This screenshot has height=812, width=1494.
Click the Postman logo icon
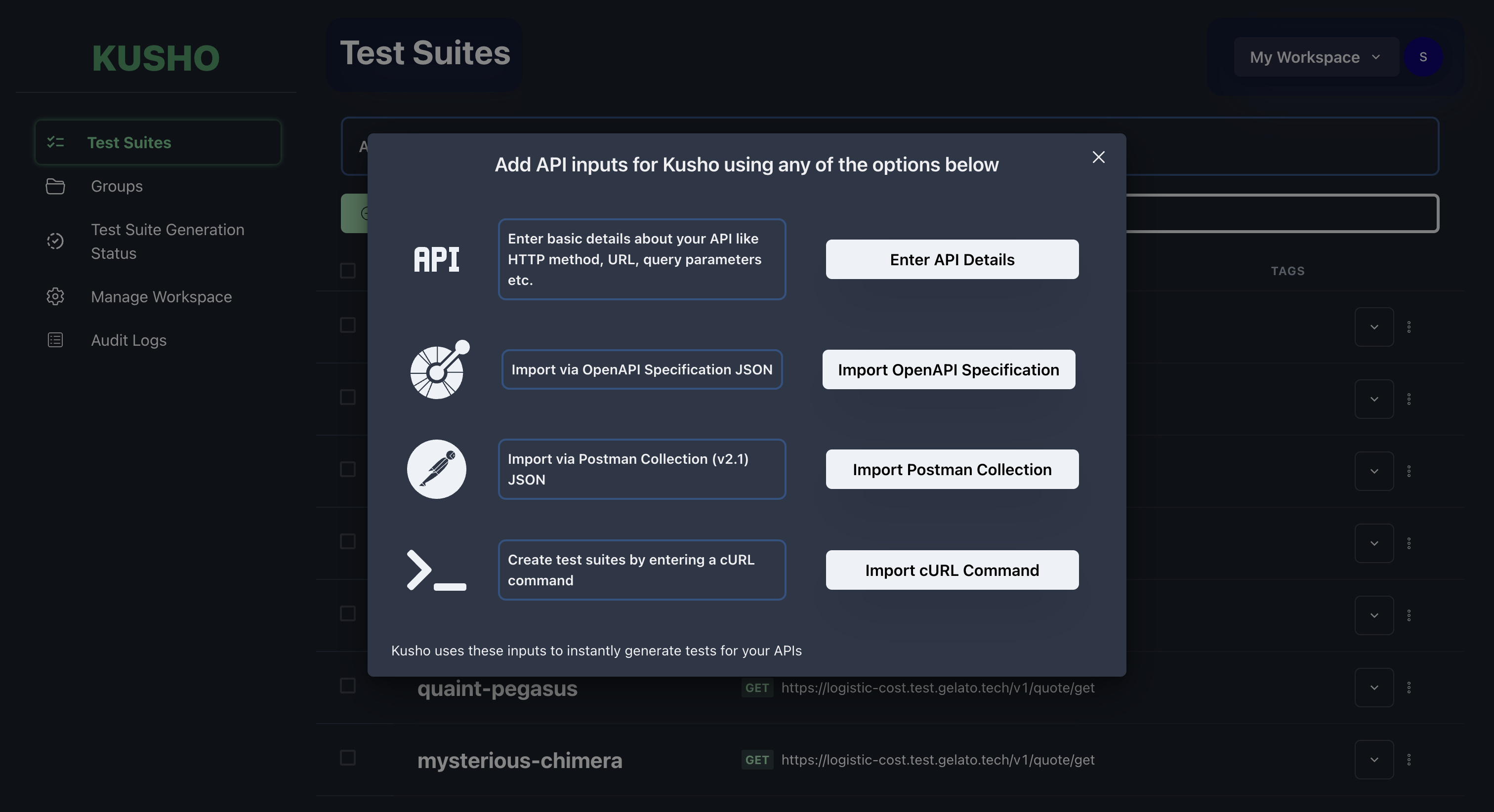point(437,469)
